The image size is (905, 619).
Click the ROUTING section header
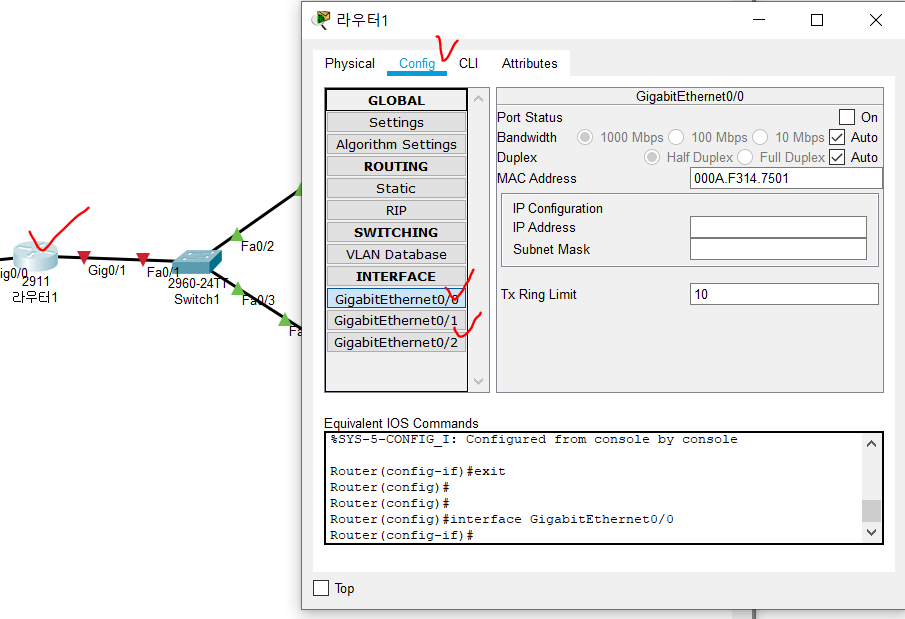pos(397,166)
